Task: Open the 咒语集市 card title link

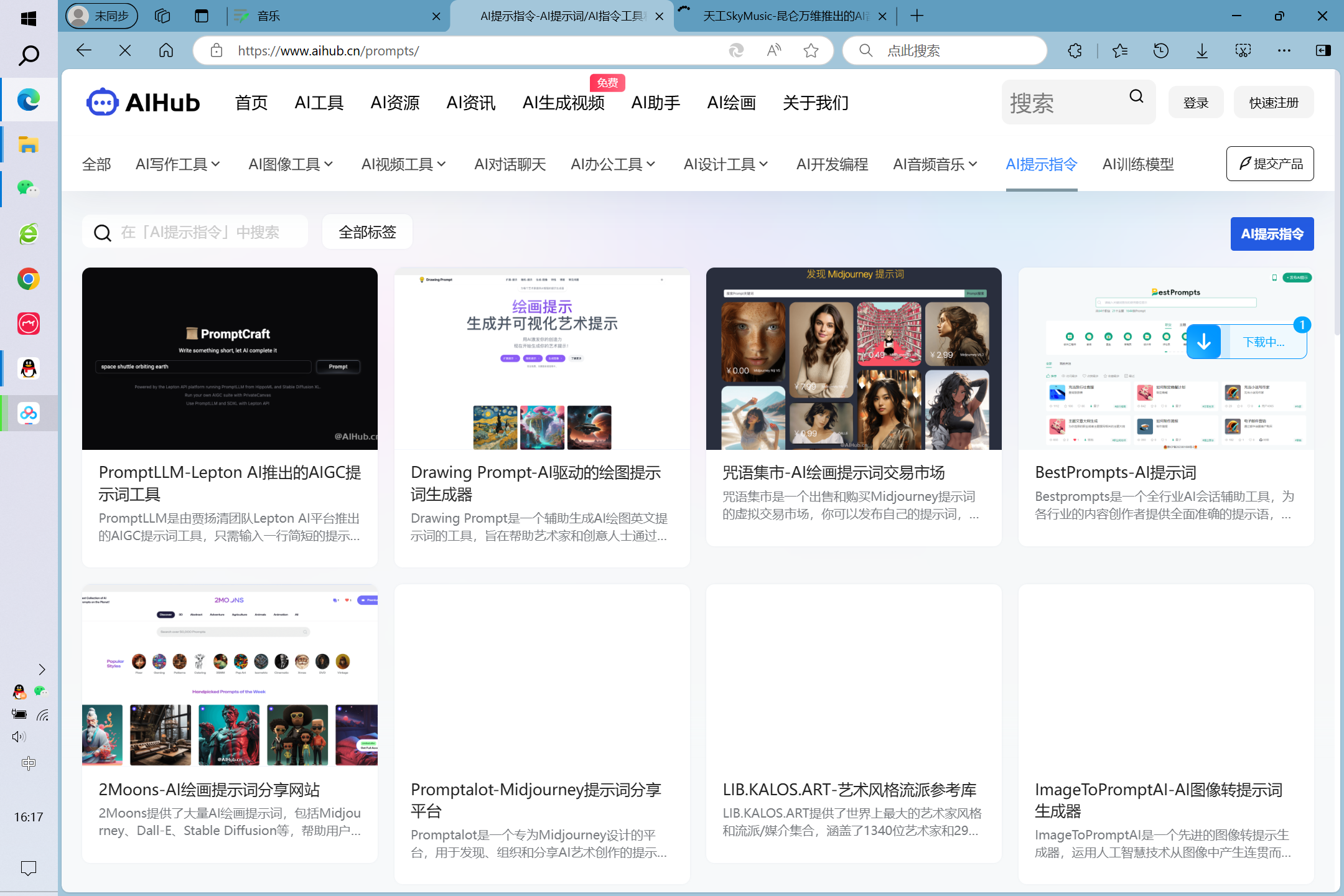Action: click(x=834, y=472)
